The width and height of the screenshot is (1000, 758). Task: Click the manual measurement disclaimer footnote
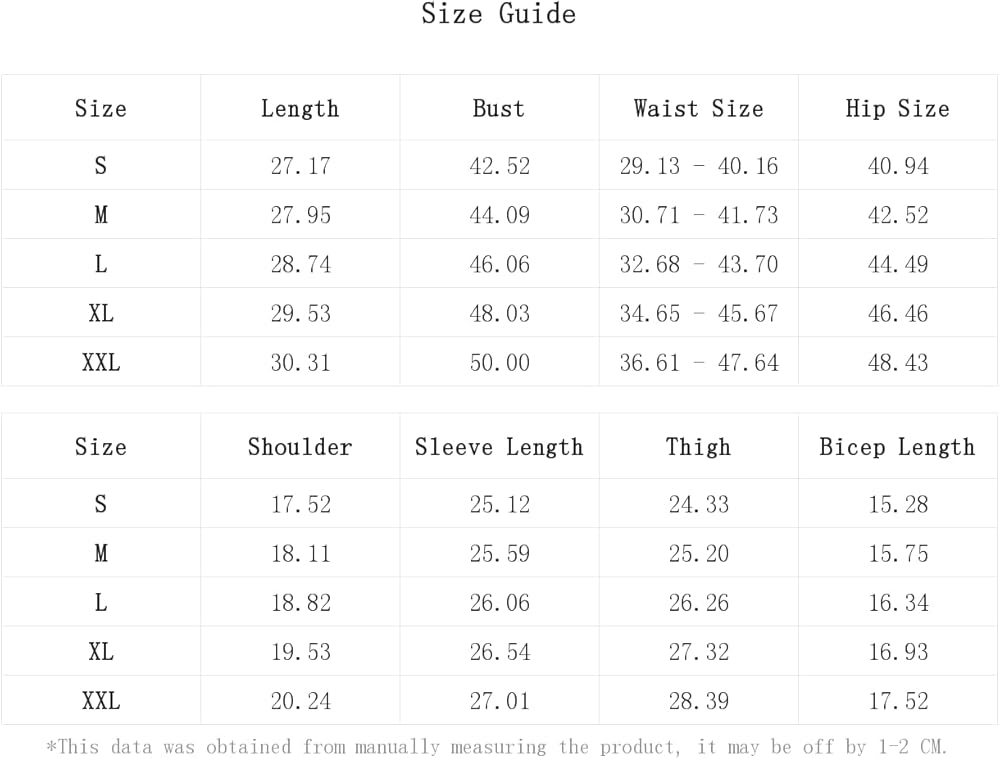[x=497, y=747]
